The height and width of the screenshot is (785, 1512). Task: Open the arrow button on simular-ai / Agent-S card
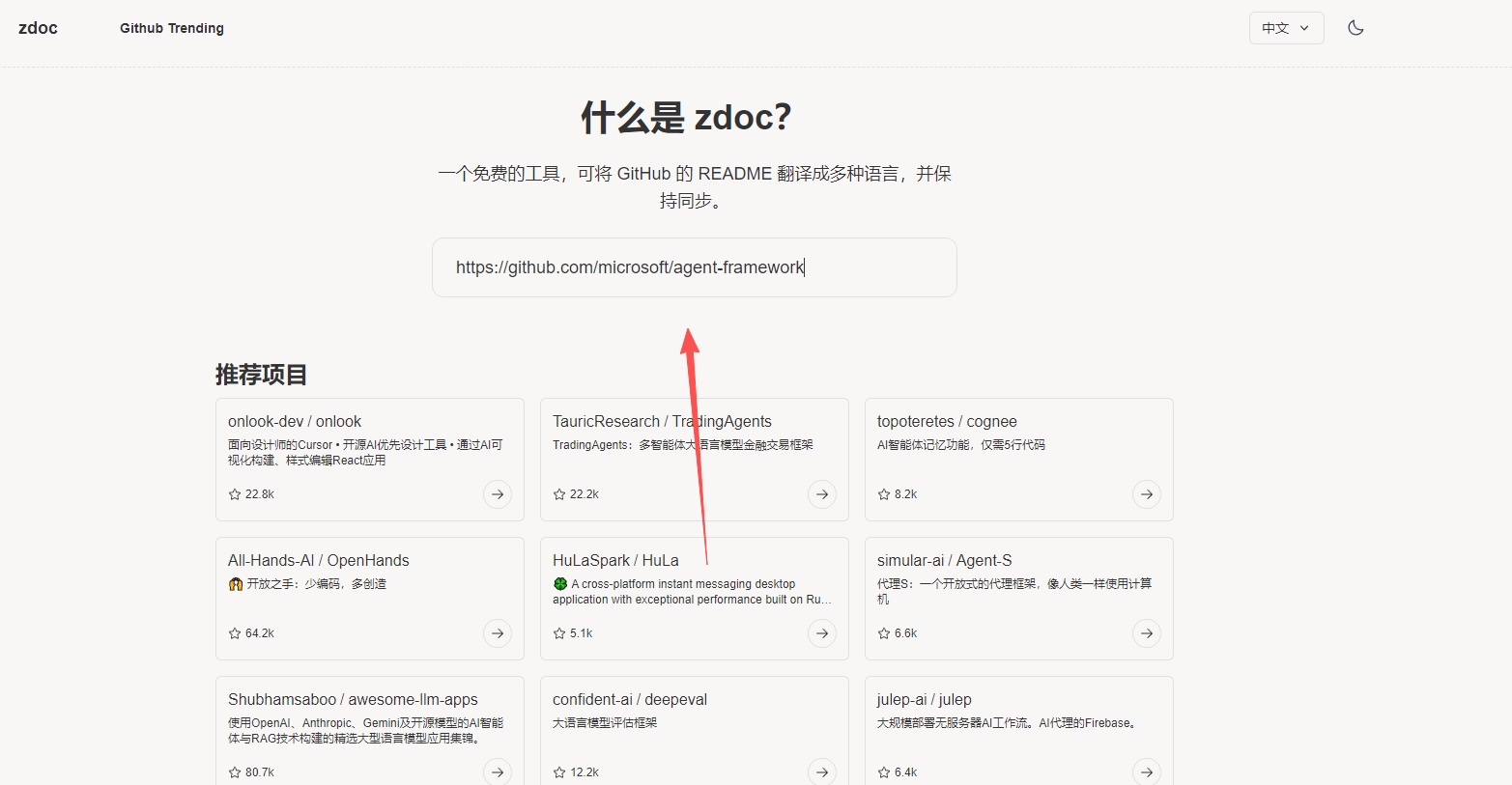(1147, 633)
